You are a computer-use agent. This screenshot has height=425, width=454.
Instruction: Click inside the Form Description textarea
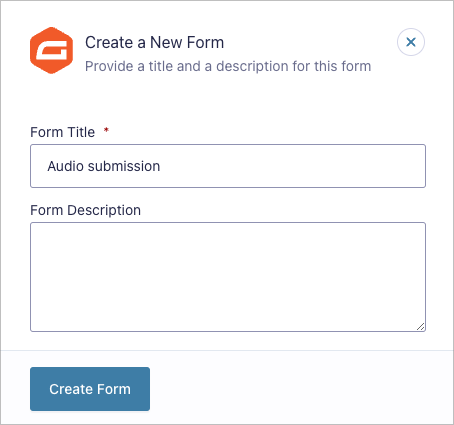[x=228, y=277]
